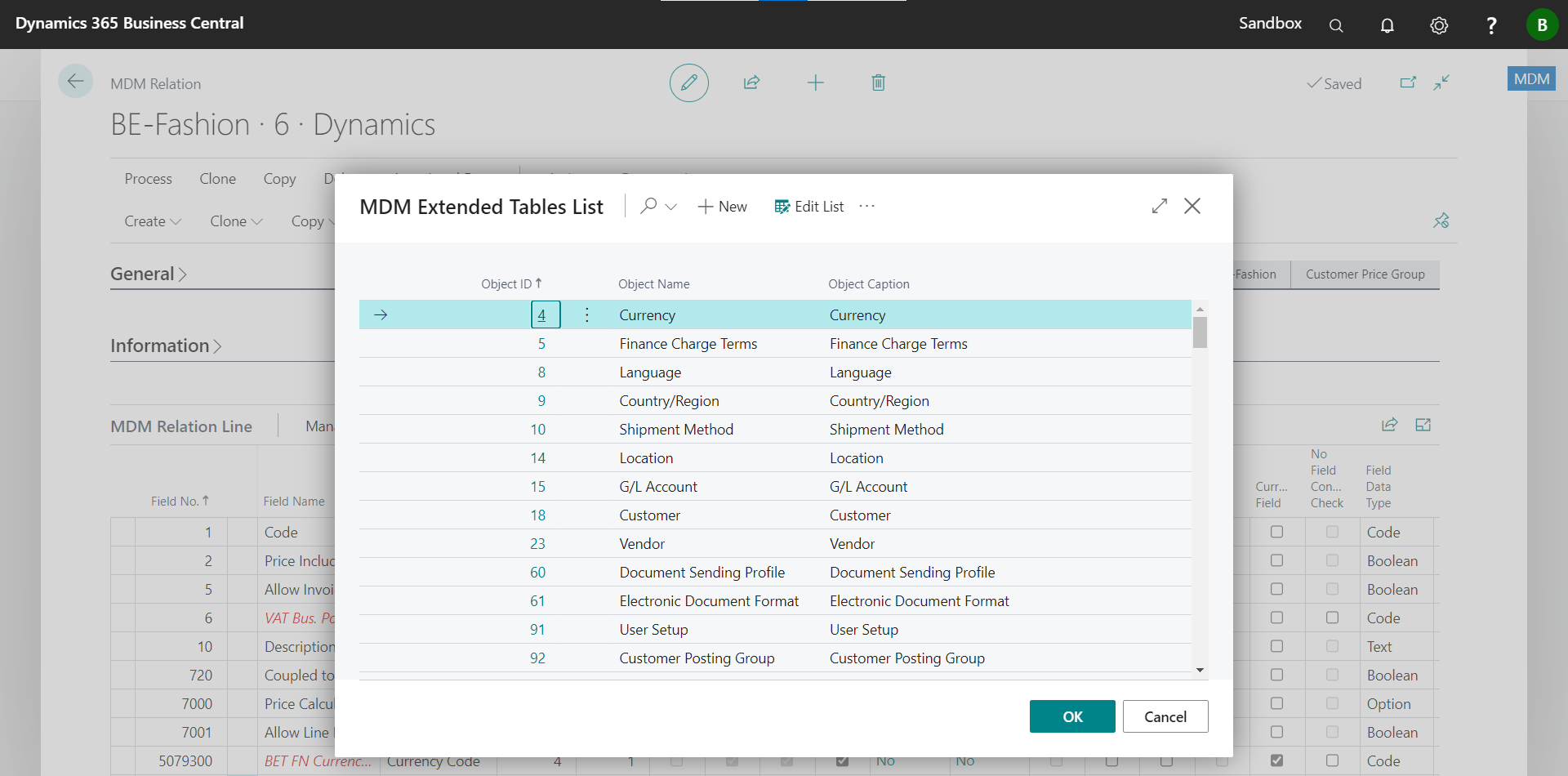
Task: Open the Clone menu item without chevron
Action: 217,179
